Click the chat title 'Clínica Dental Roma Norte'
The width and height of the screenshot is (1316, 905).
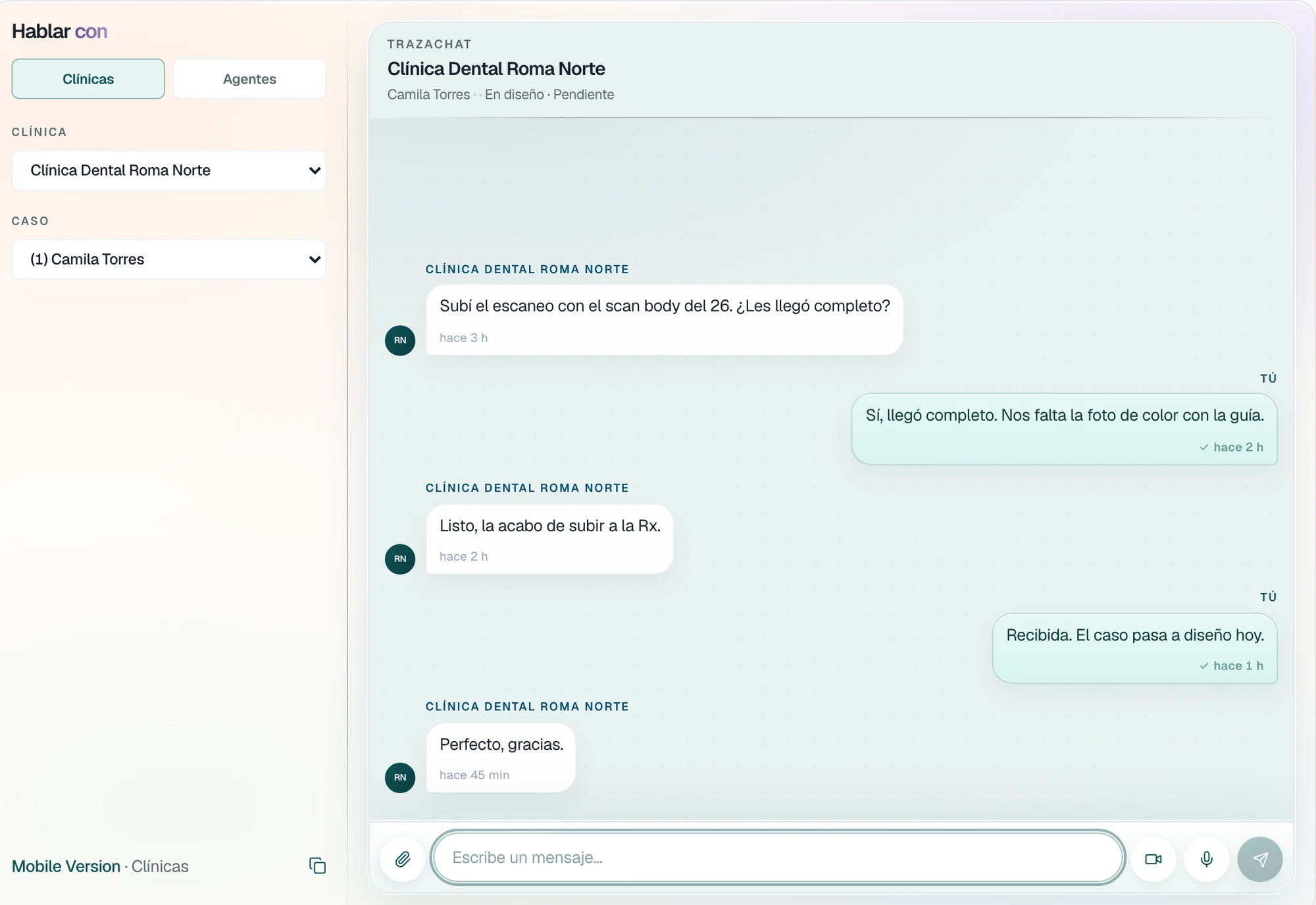click(x=496, y=68)
